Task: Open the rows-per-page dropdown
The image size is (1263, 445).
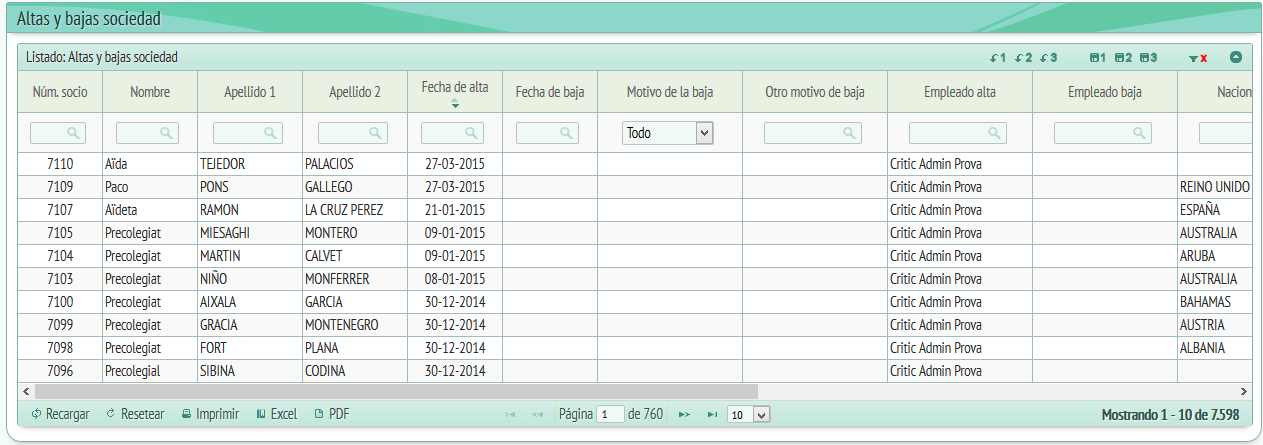Action: (761, 414)
